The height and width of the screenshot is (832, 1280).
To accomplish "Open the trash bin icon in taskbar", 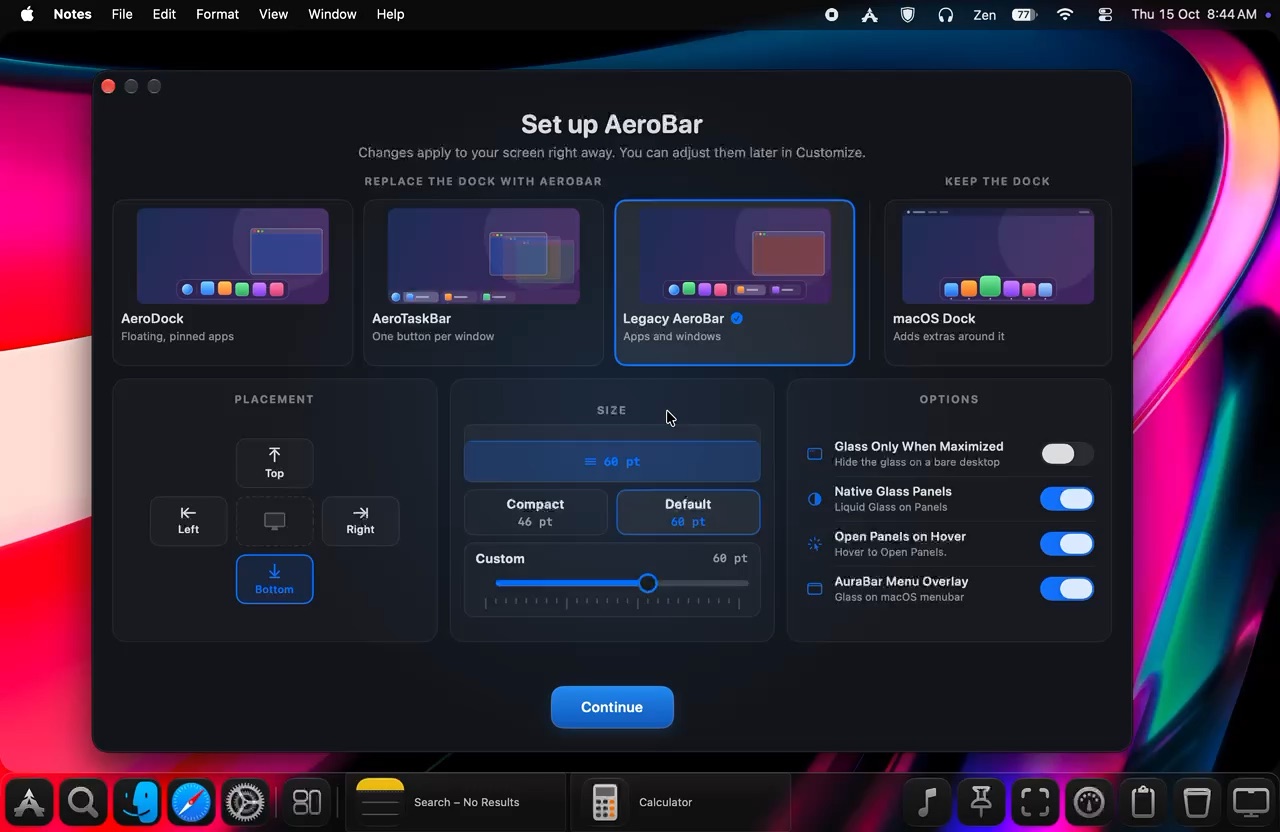I will (x=1197, y=802).
